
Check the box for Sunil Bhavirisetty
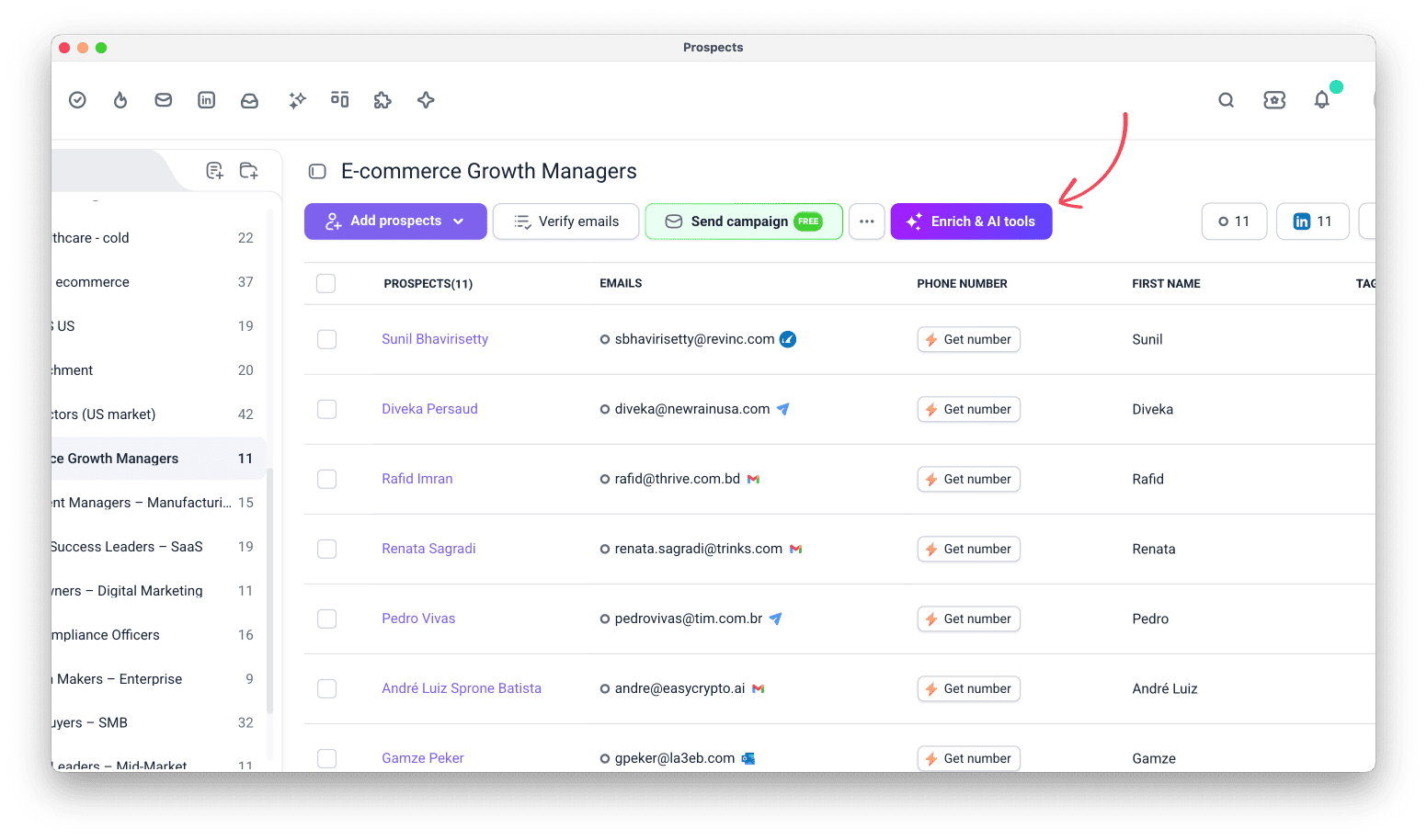(326, 339)
